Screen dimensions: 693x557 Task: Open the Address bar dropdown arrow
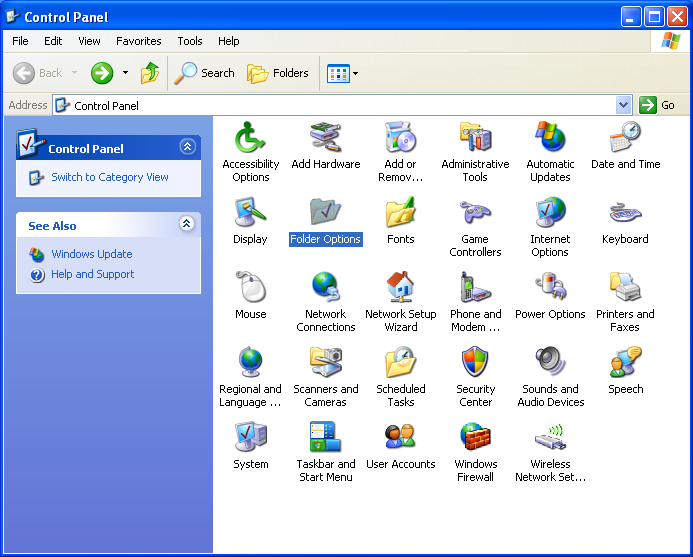click(x=623, y=105)
